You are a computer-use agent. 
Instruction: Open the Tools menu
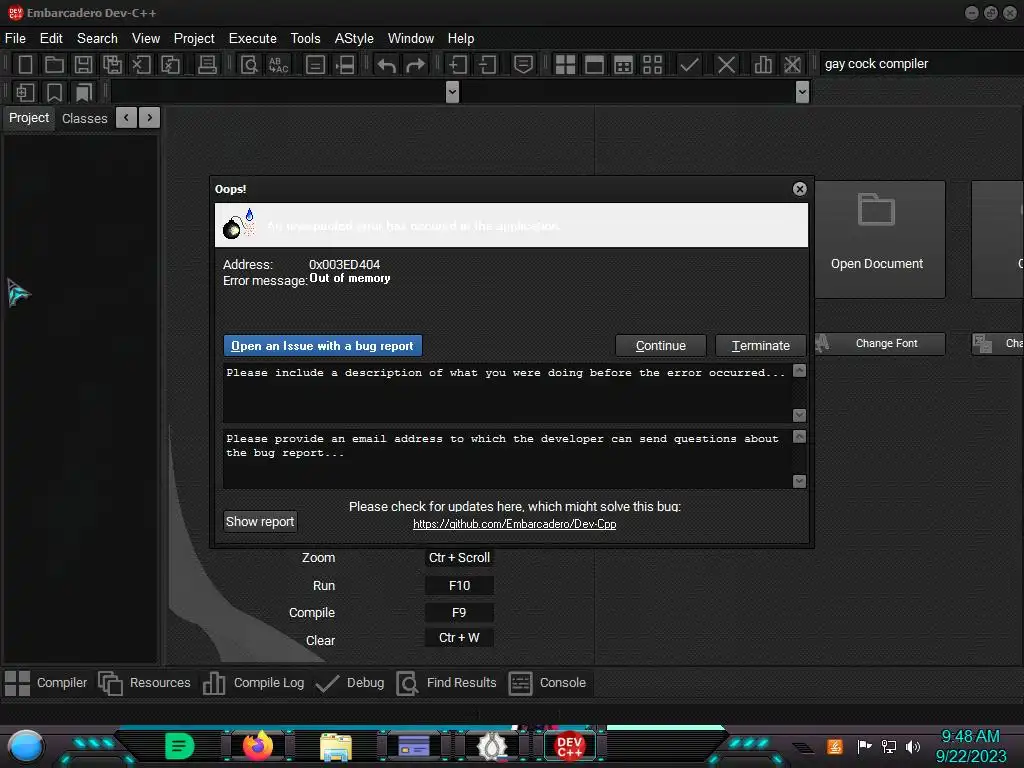click(306, 39)
